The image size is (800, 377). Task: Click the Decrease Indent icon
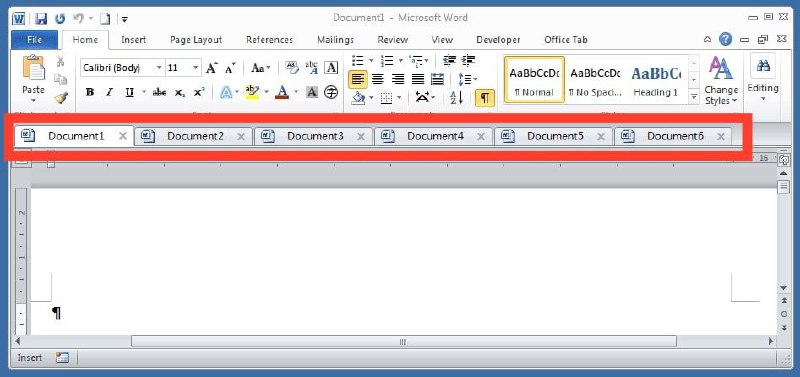449,60
